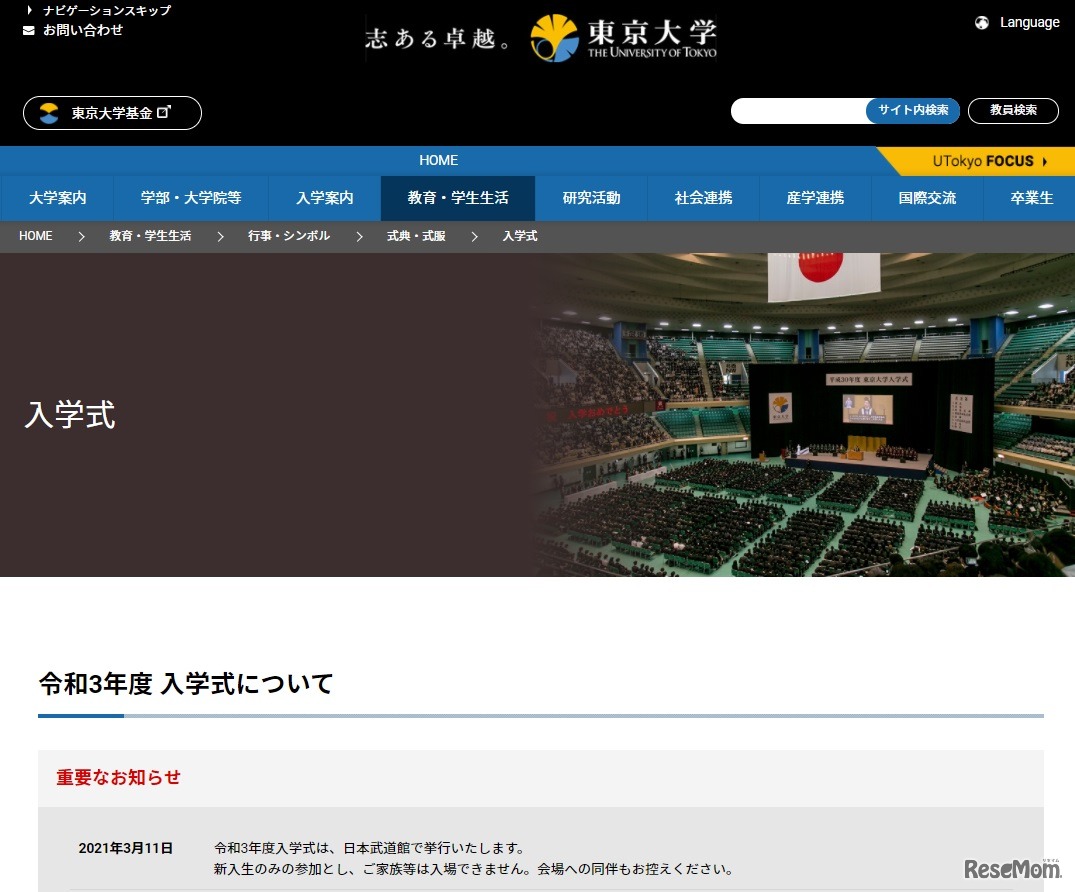Go to 行事・シンボル breadcrumb
This screenshot has width=1075, height=892.
point(289,236)
